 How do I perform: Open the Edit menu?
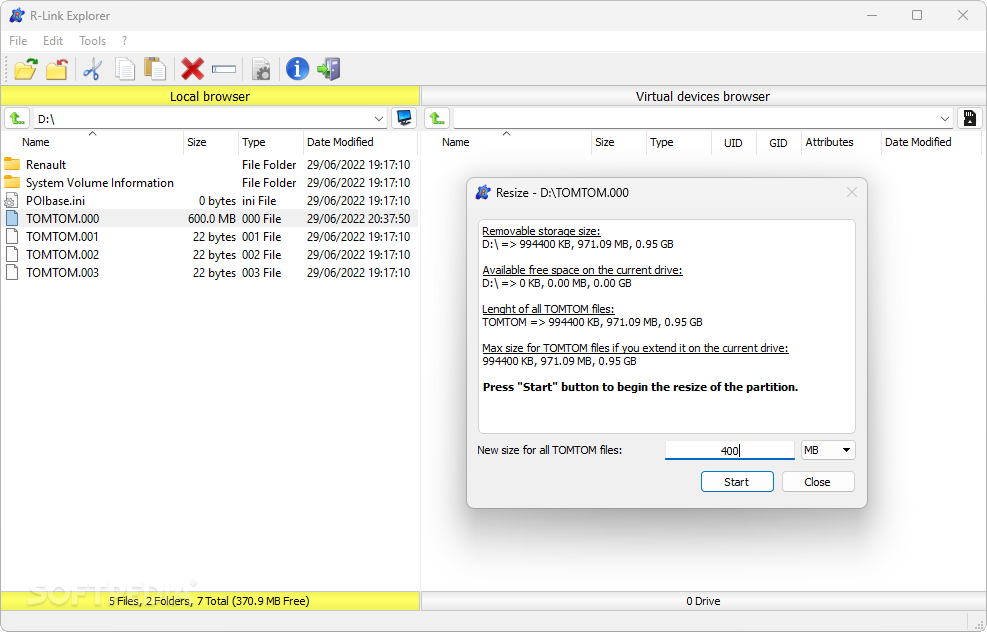(53, 41)
